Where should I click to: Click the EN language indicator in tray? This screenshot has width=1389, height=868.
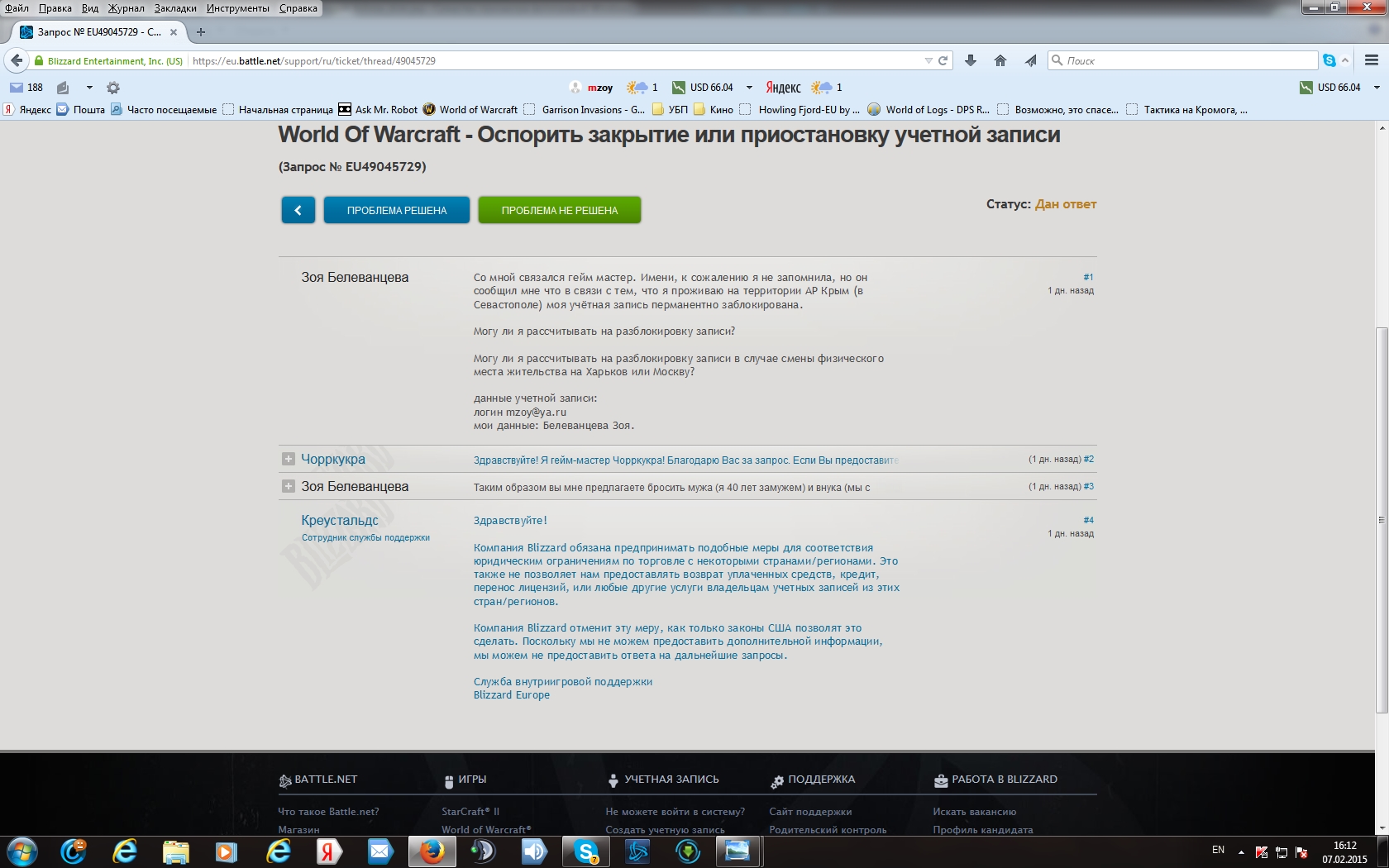(x=1218, y=850)
